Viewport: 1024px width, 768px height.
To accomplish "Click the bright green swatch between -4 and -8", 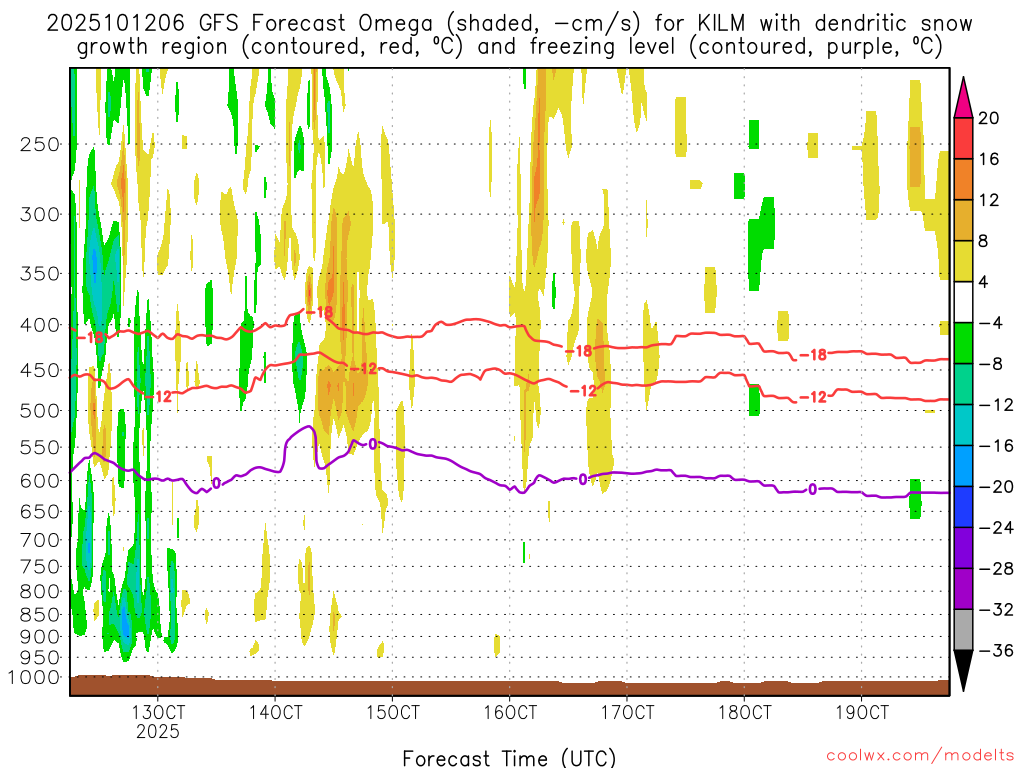I will [963, 343].
